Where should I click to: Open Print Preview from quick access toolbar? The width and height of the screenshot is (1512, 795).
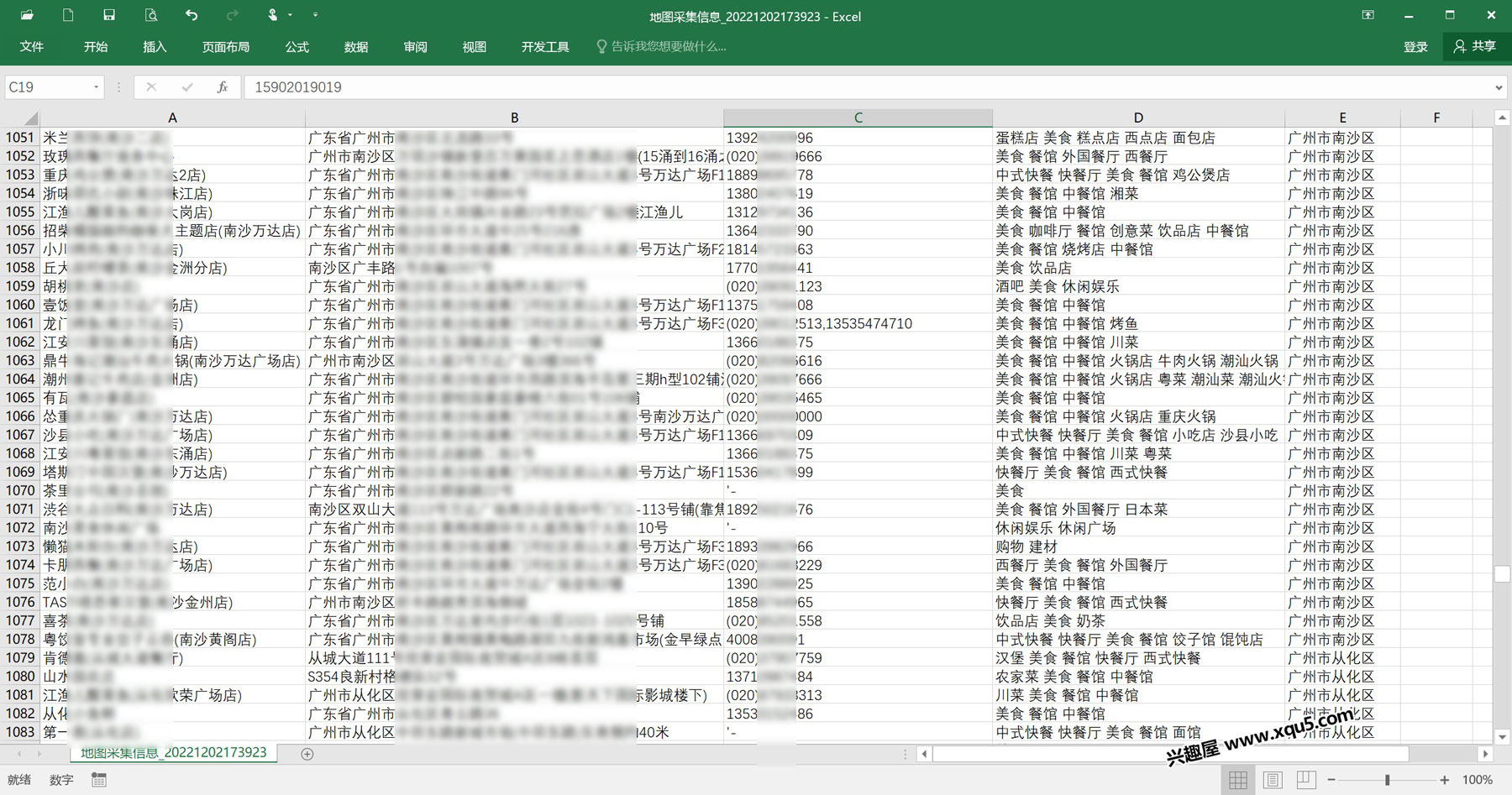click(150, 15)
